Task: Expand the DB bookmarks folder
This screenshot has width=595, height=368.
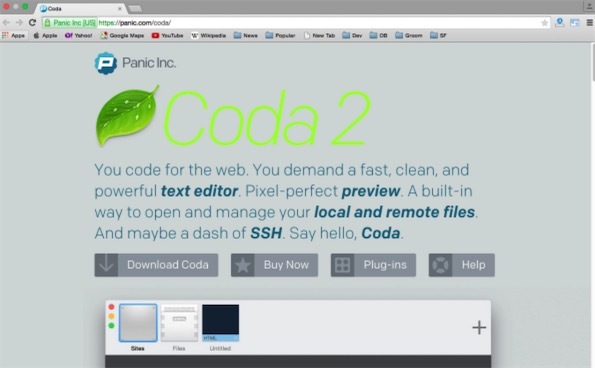Action: (378, 35)
